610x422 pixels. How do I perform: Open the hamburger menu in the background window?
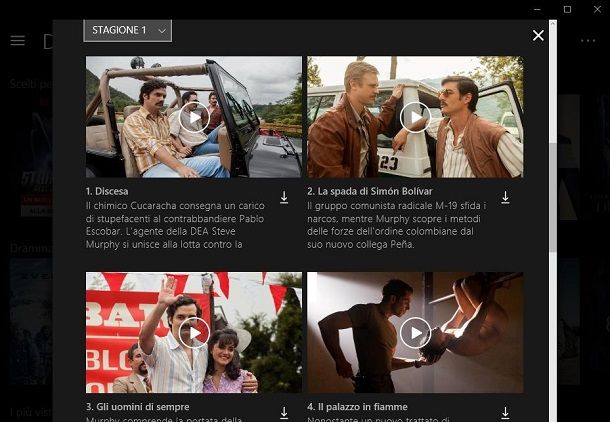[18, 40]
